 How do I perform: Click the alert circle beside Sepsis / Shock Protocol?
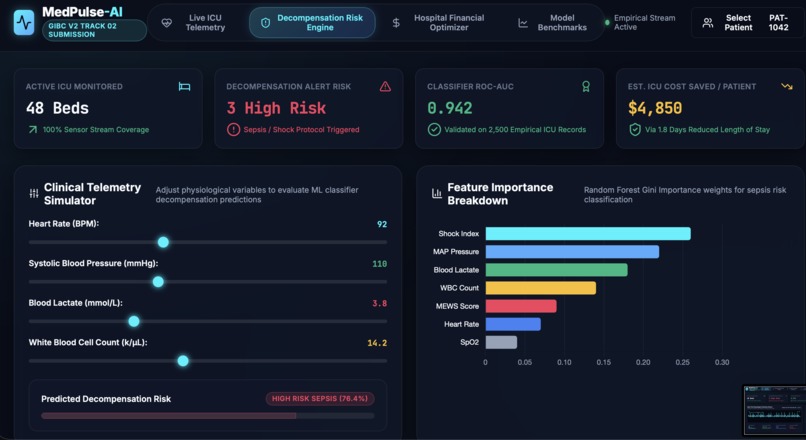[x=233, y=130]
